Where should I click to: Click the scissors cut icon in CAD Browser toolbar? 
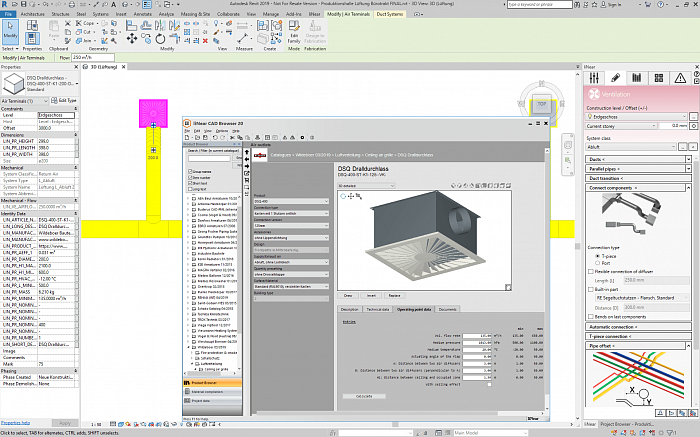(x=233, y=137)
